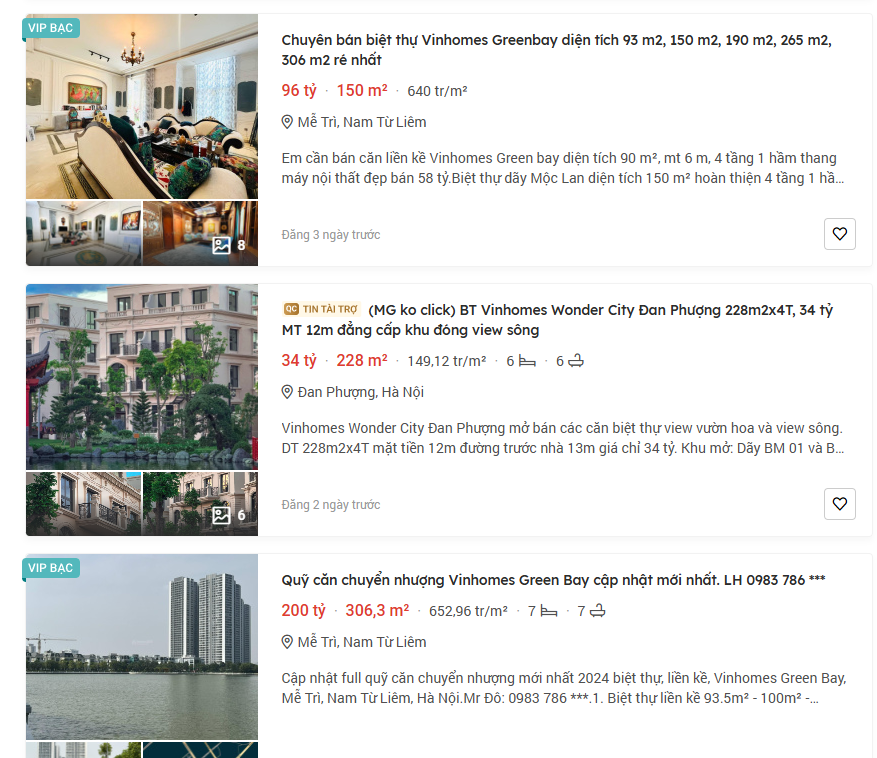Favorite the Vinhomes Wonder City listing heart
The height and width of the screenshot is (758, 877).
(x=840, y=504)
